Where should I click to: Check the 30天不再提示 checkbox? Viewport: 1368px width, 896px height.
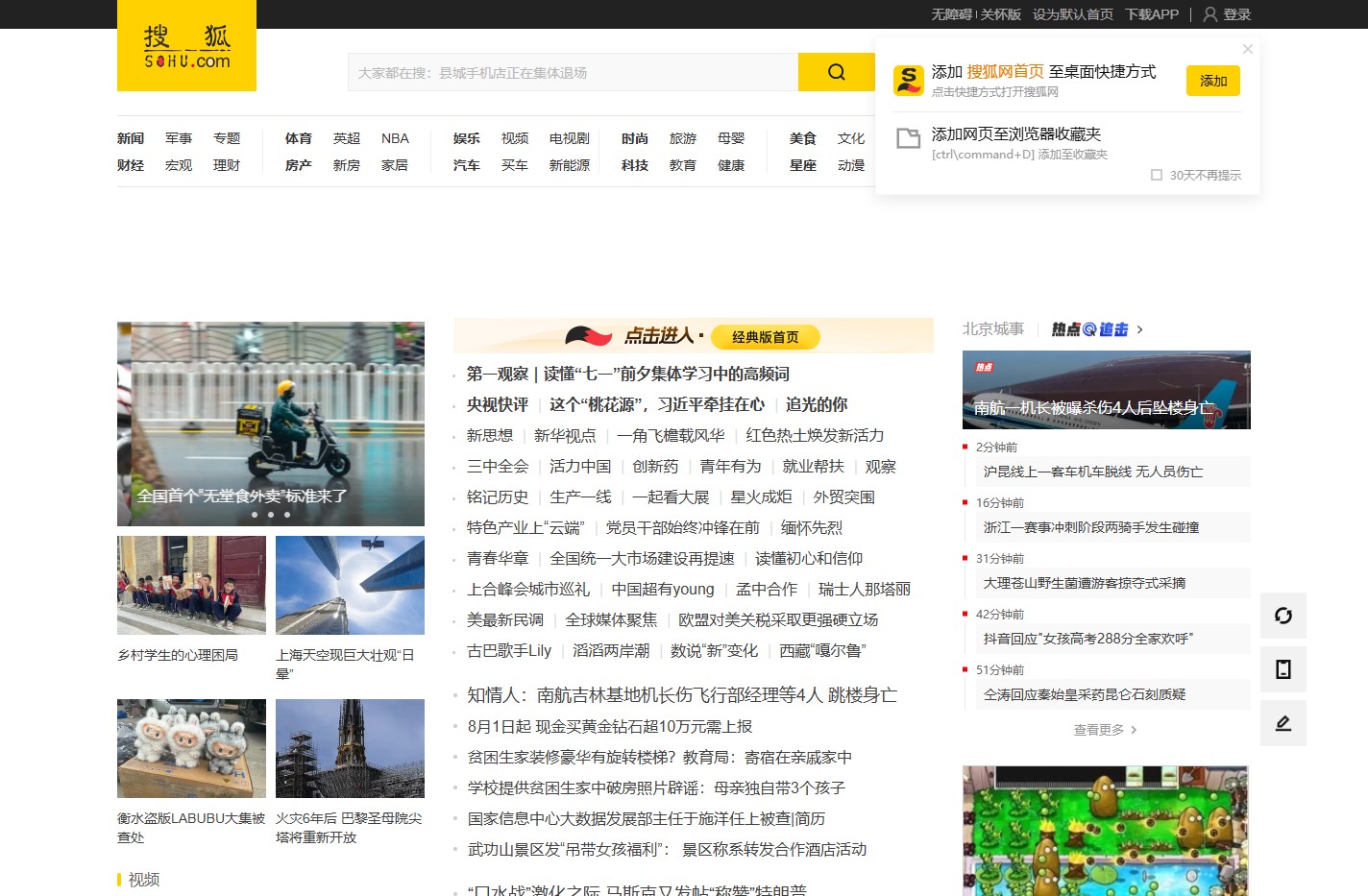click(x=1157, y=175)
